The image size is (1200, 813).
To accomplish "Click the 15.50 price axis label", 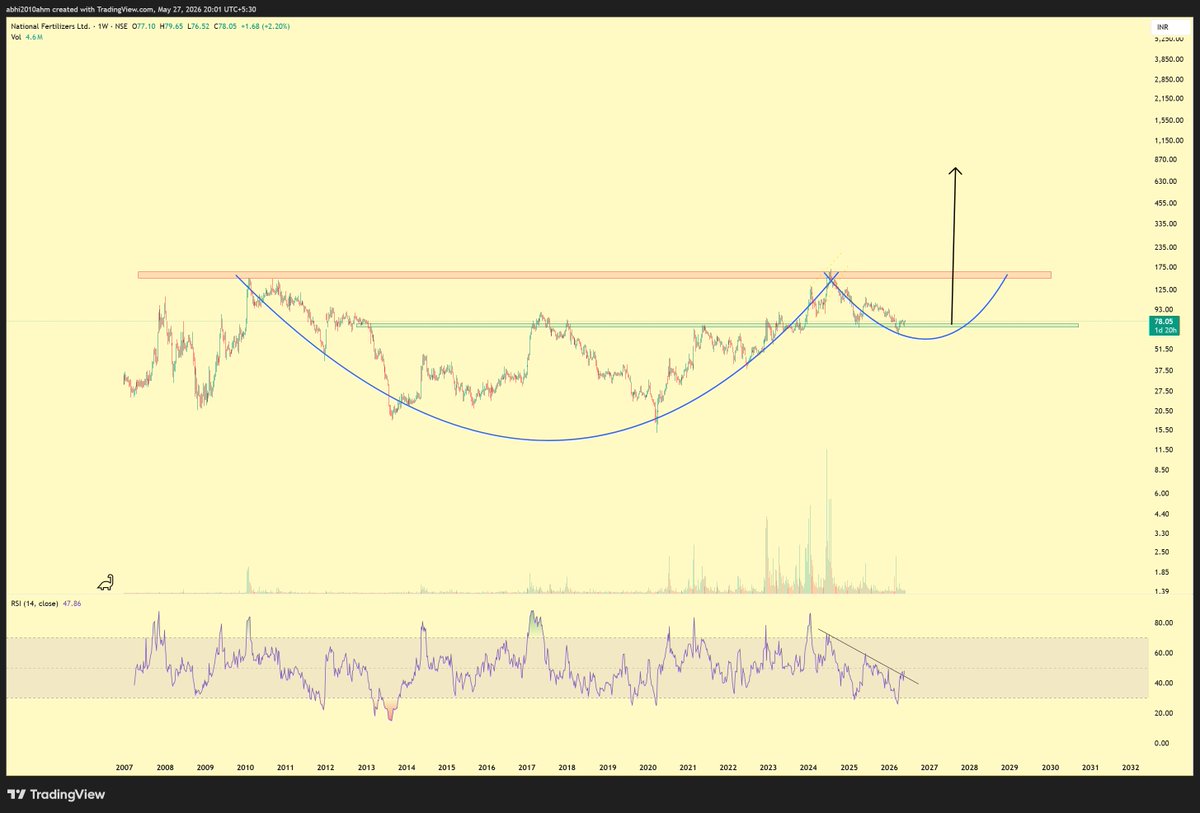I will pyautogui.click(x=1164, y=430).
